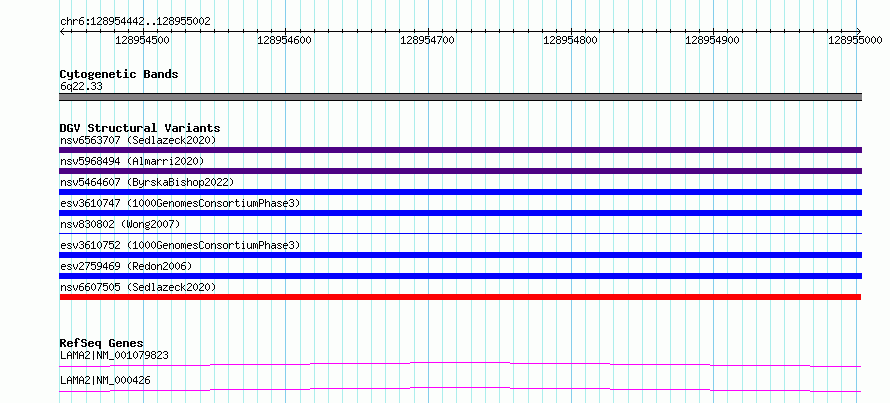Click the purple bar for nsv6563707

460,150
